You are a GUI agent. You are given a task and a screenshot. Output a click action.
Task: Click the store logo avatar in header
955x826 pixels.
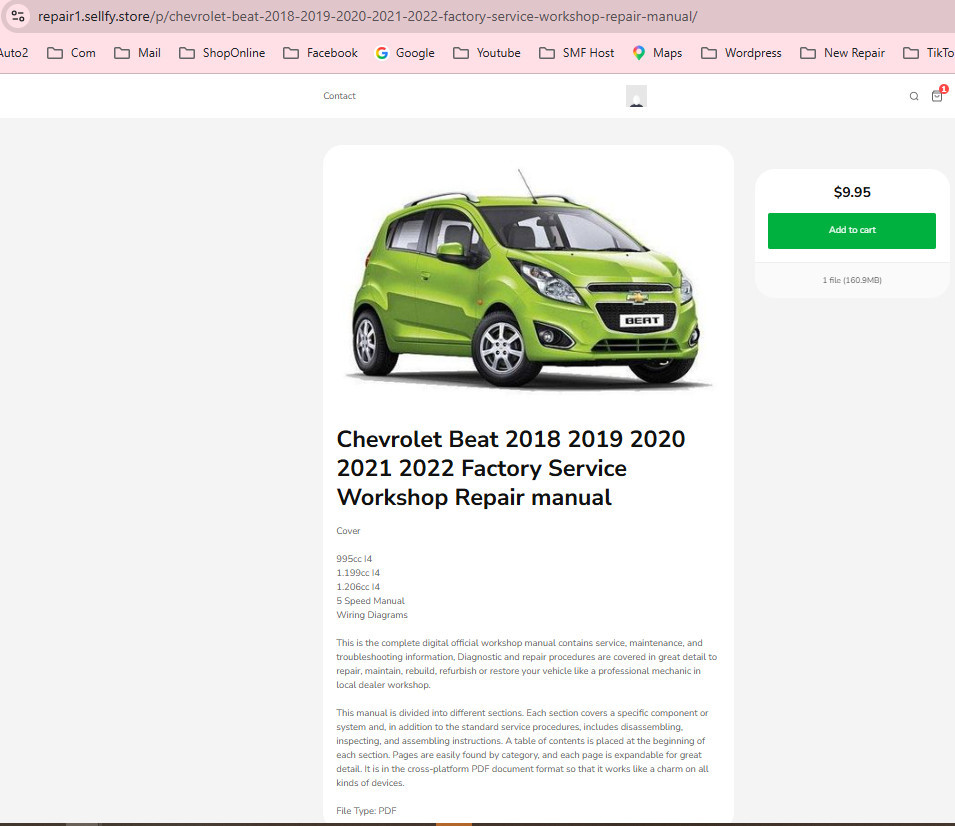[x=636, y=96]
